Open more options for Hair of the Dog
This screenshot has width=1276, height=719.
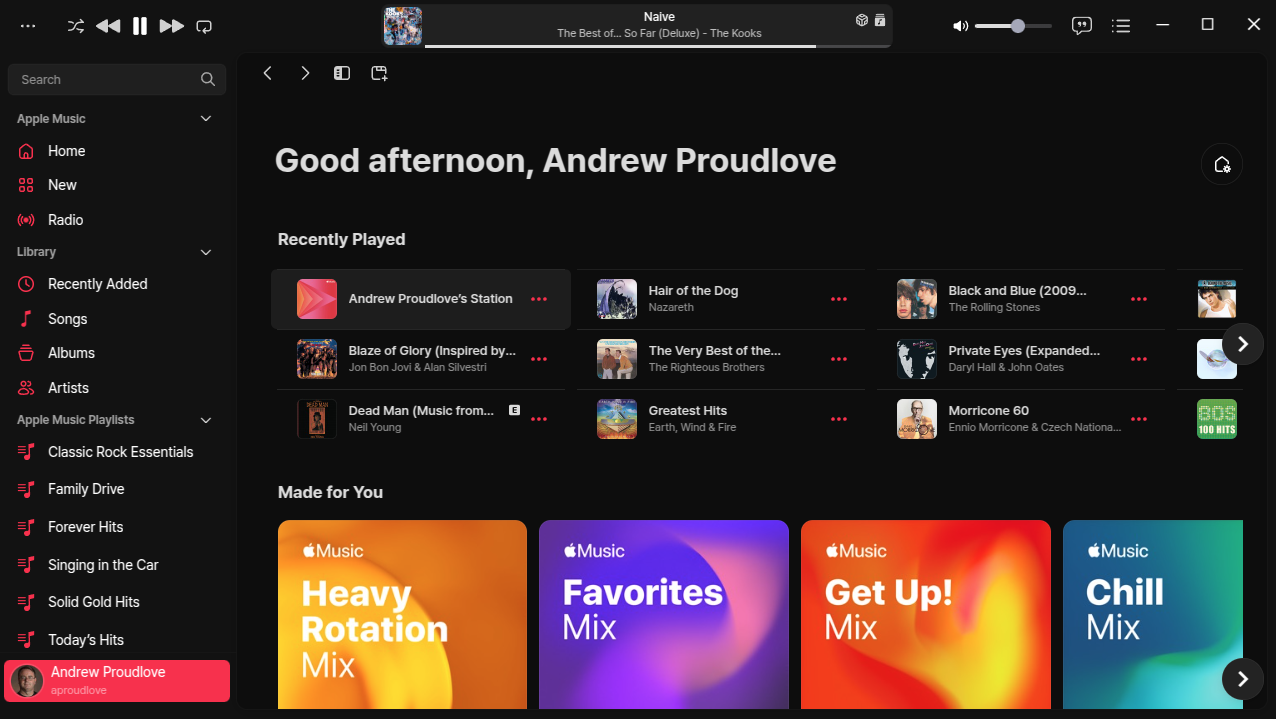(x=839, y=299)
